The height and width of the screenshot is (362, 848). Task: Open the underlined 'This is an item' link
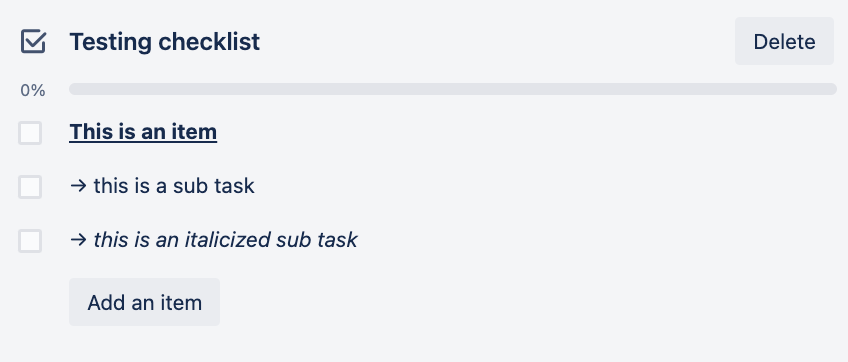click(x=143, y=132)
